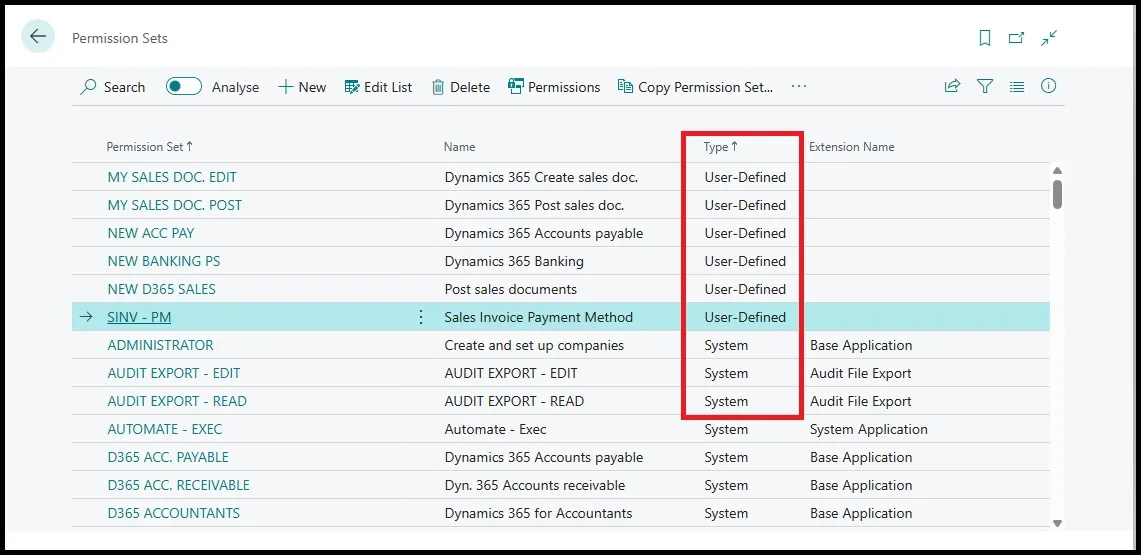This screenshot has width=1141, height=555.
Task: Click scrollbar up arrow of list
Action: coord(1057,170)
